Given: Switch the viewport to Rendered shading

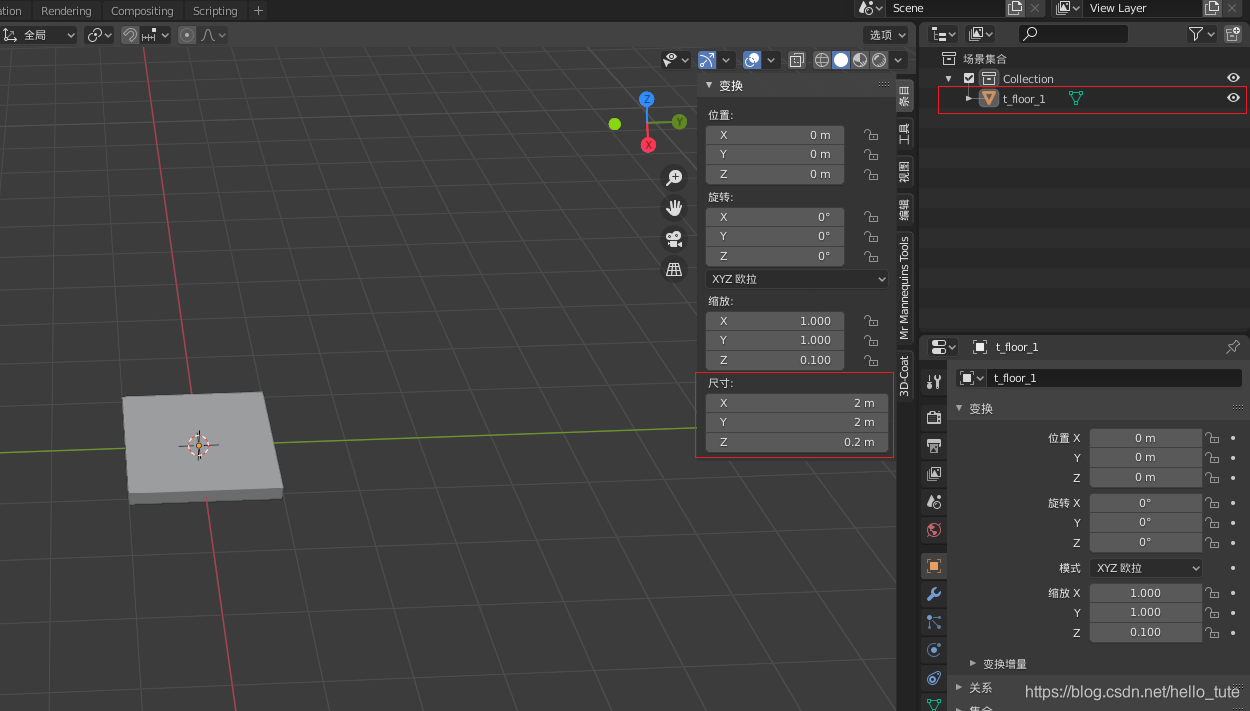Looking at the screenshot, I should [878, 59].
